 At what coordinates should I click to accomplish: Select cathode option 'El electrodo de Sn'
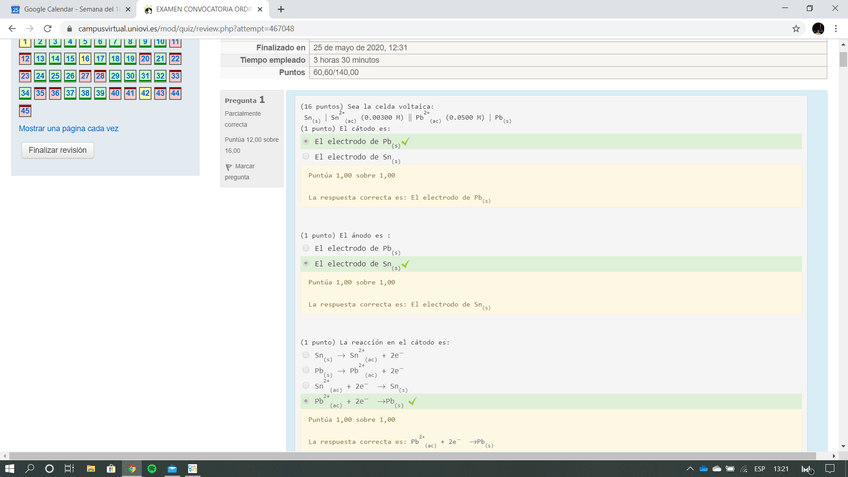(x=306, y=157)
